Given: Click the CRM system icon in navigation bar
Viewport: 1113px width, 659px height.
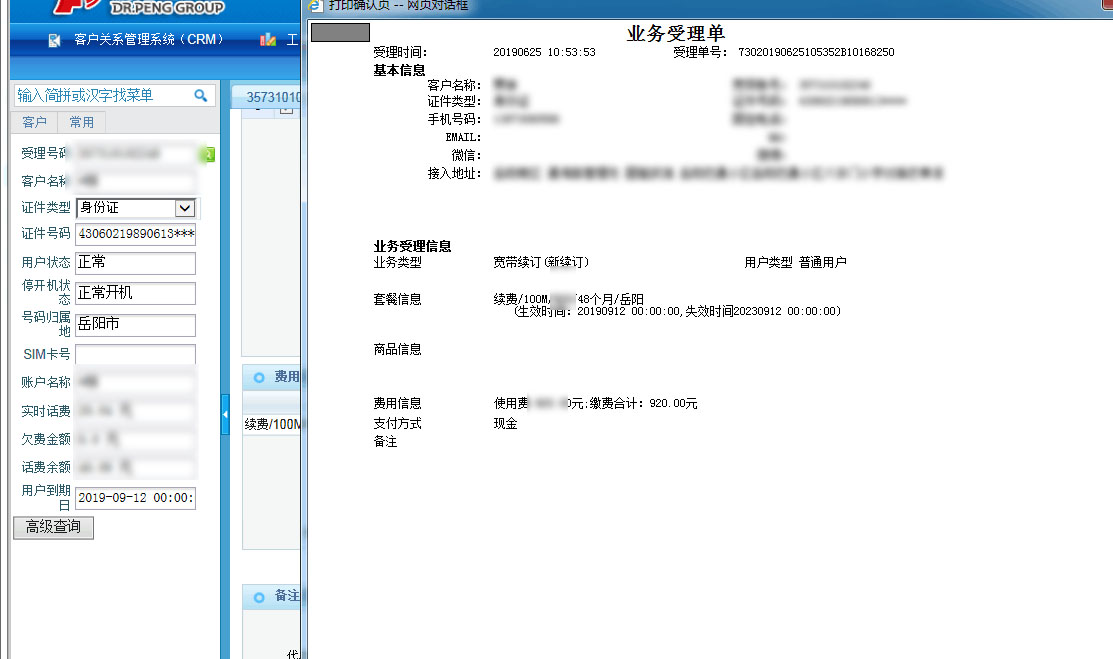Looking at the screenshot, I should point(54,40).
